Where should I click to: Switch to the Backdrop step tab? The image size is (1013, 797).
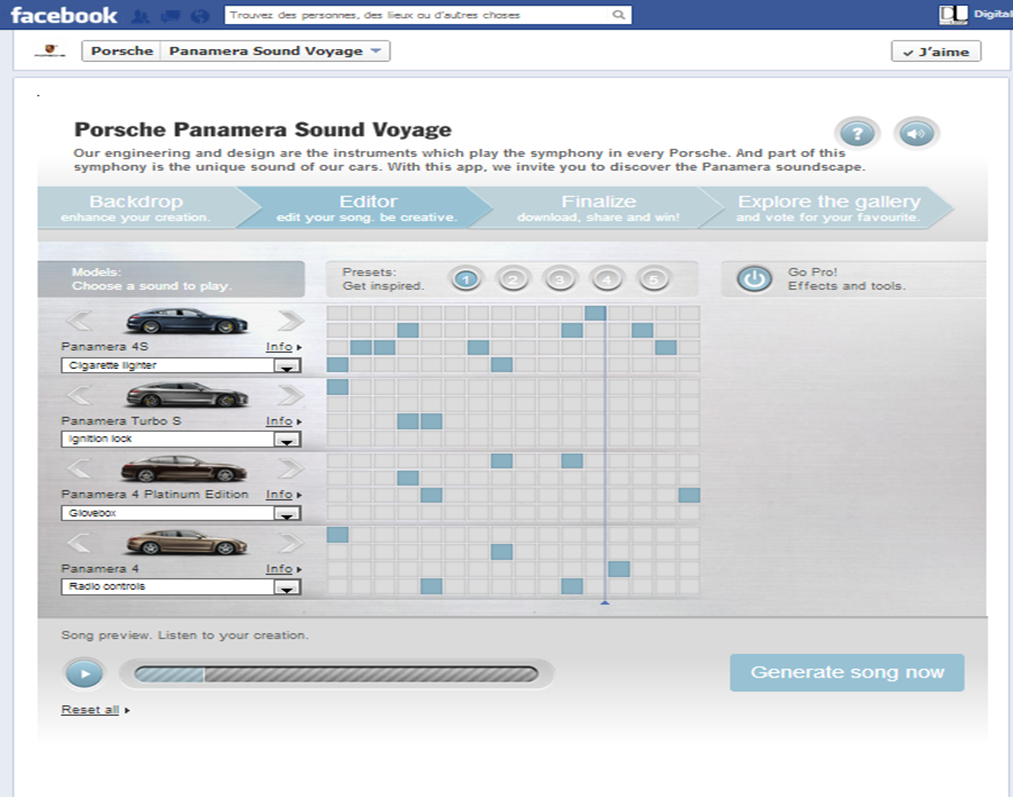pyautogui.click(x=136, y=208)
